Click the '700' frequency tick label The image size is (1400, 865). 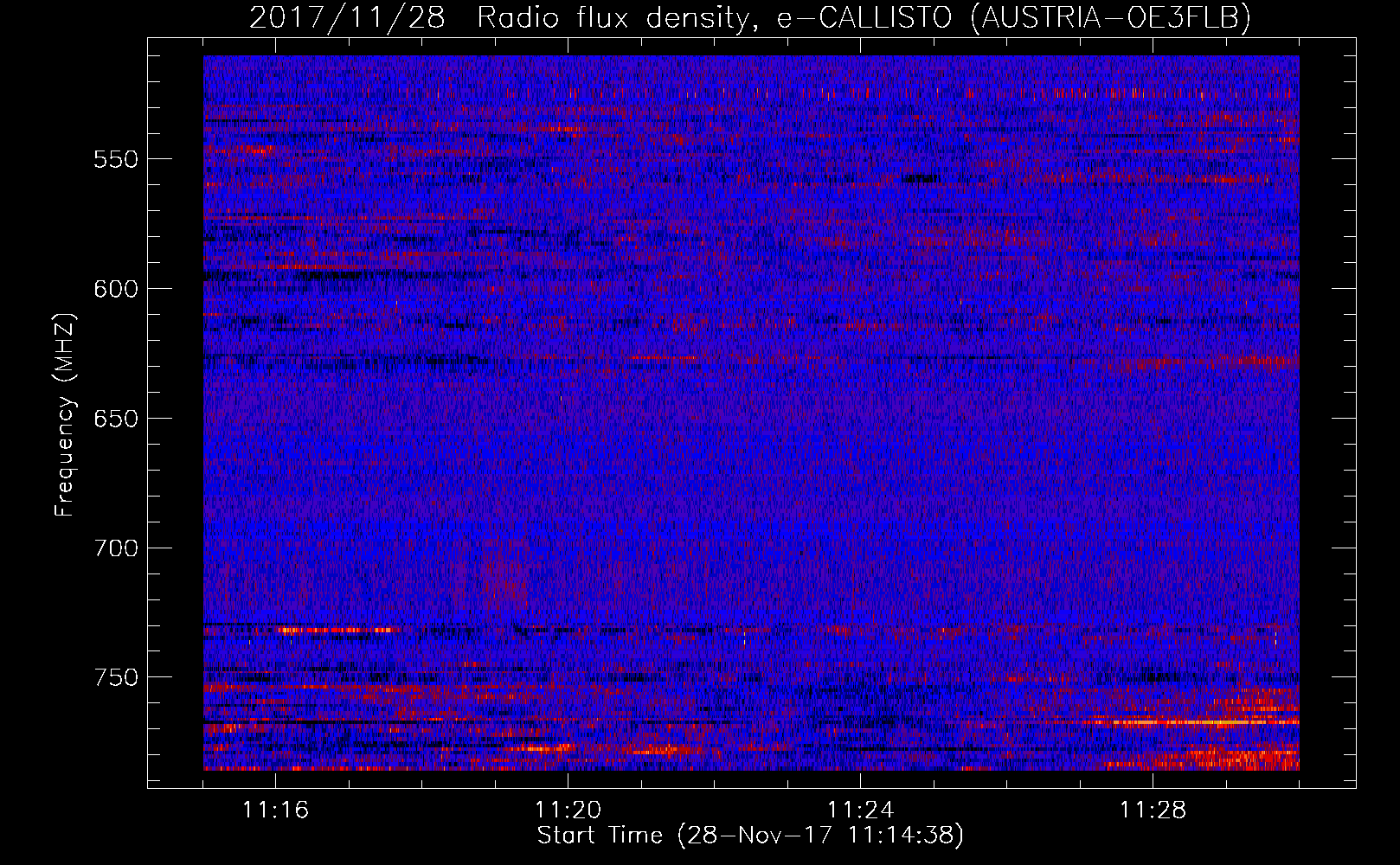click(x=116, y=548)
